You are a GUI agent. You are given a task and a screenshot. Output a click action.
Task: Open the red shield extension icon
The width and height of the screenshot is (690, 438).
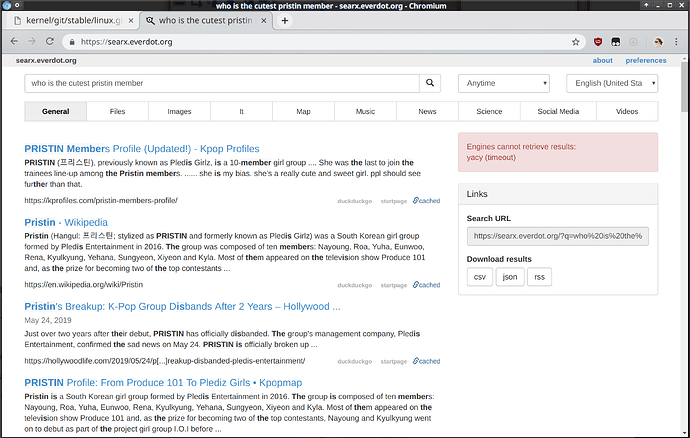click(598, 42)
